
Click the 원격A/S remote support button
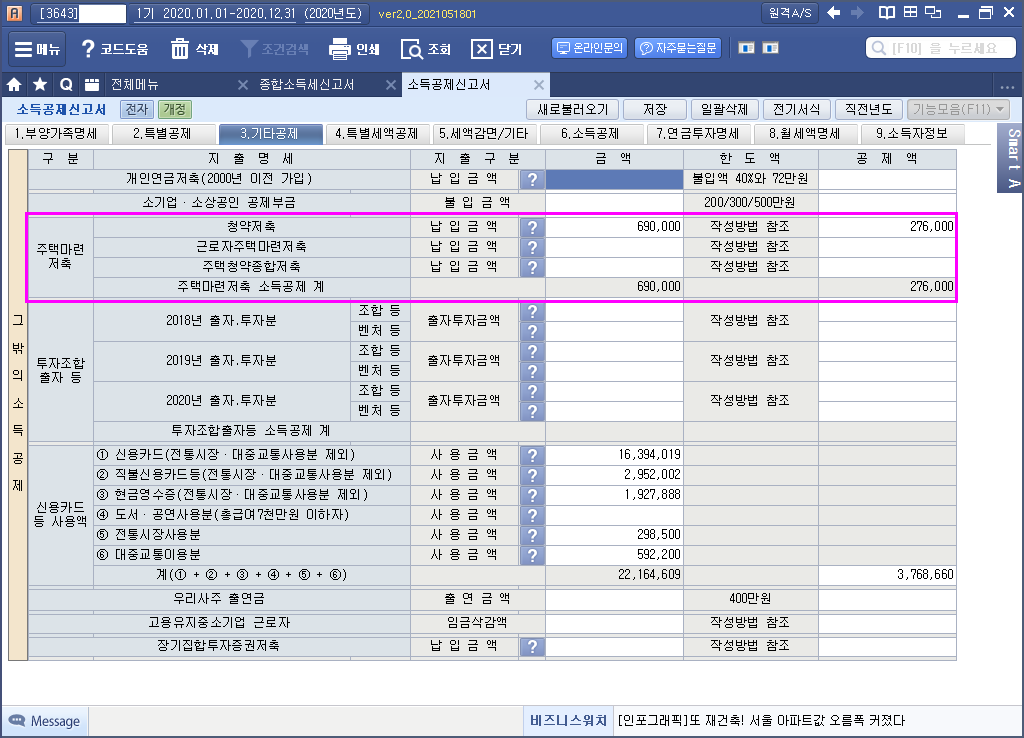click(790, 13)
